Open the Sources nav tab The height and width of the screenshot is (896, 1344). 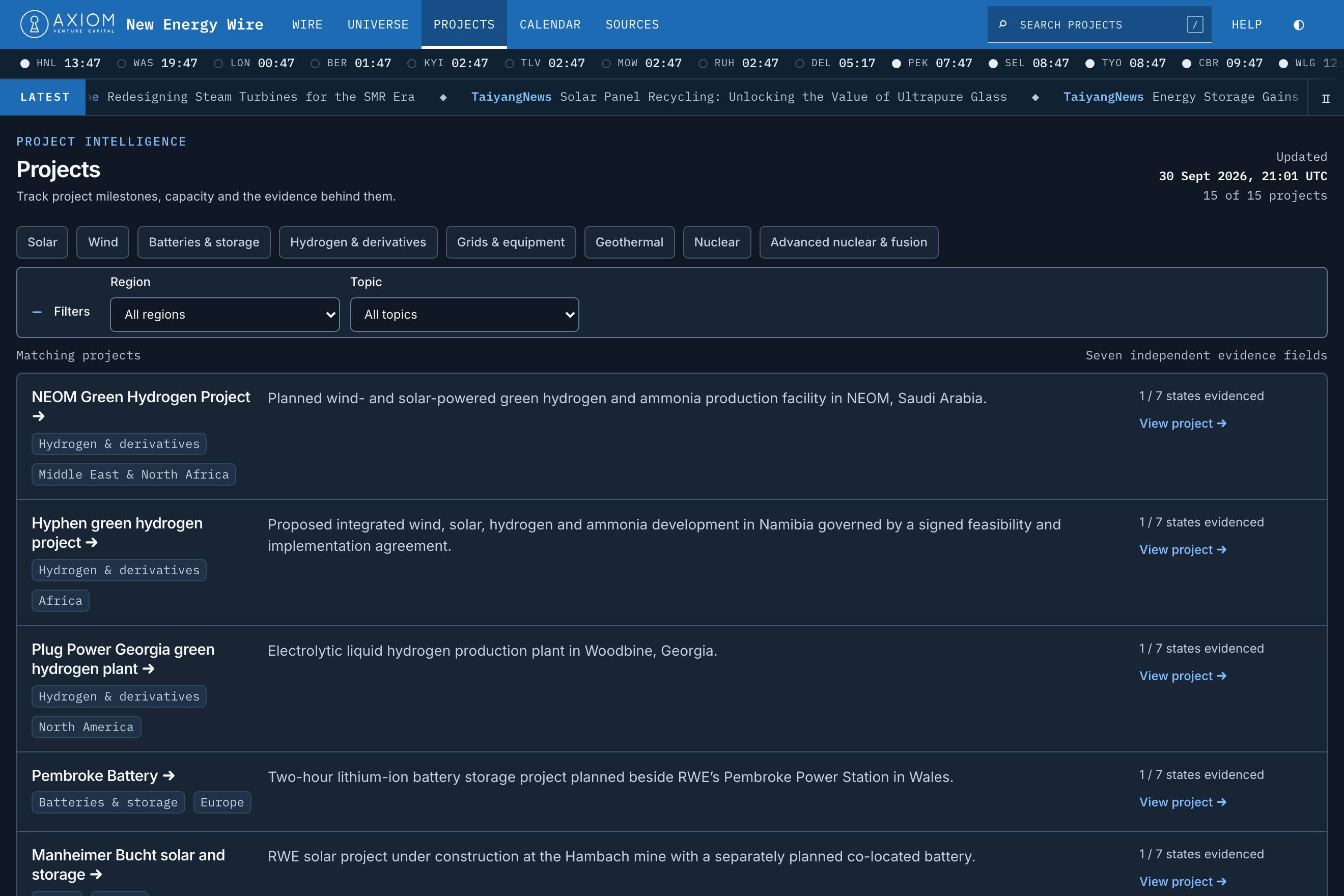(x=632, y=24)
